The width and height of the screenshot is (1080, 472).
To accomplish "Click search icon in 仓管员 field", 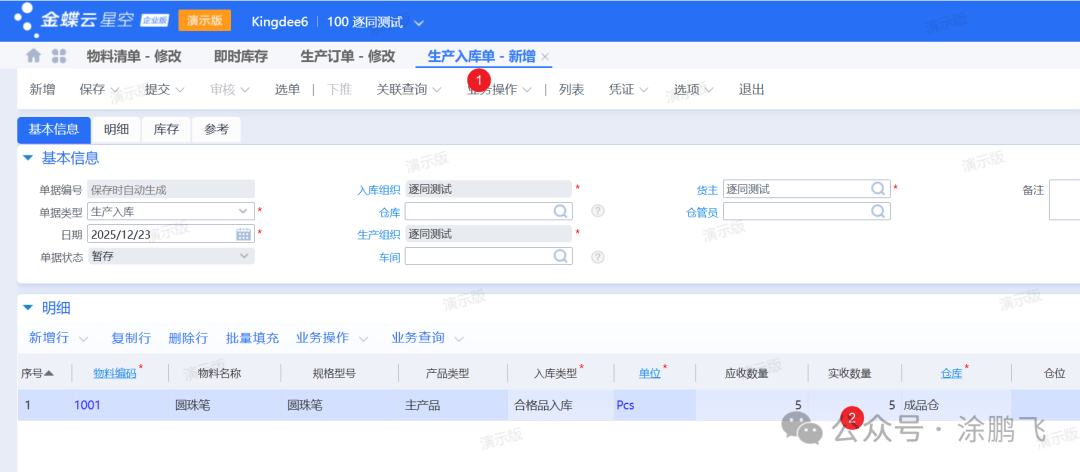I will point(878,211).
